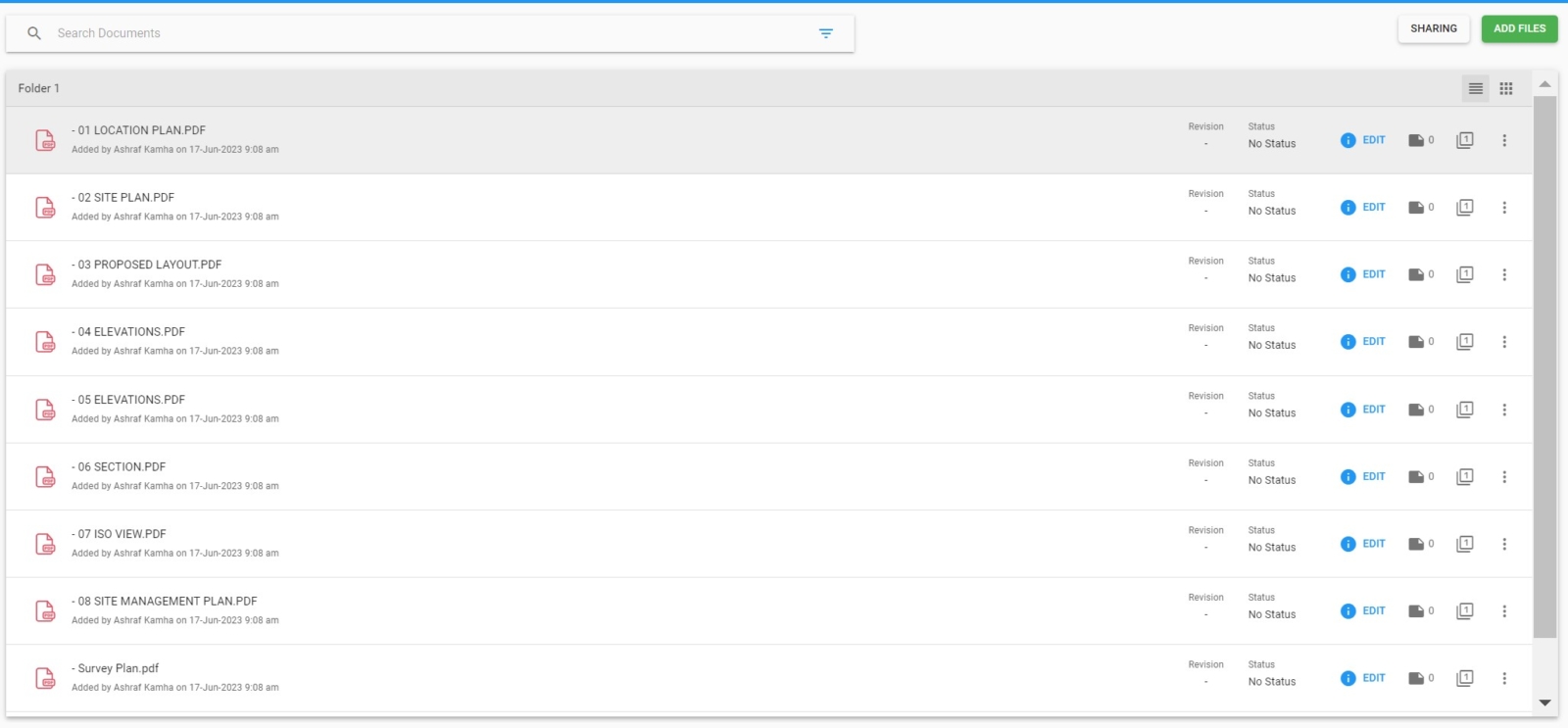This screenshot has width=1568, height=728.
Task: Focus the Search Documents field
Action: [x=431, y=33]
